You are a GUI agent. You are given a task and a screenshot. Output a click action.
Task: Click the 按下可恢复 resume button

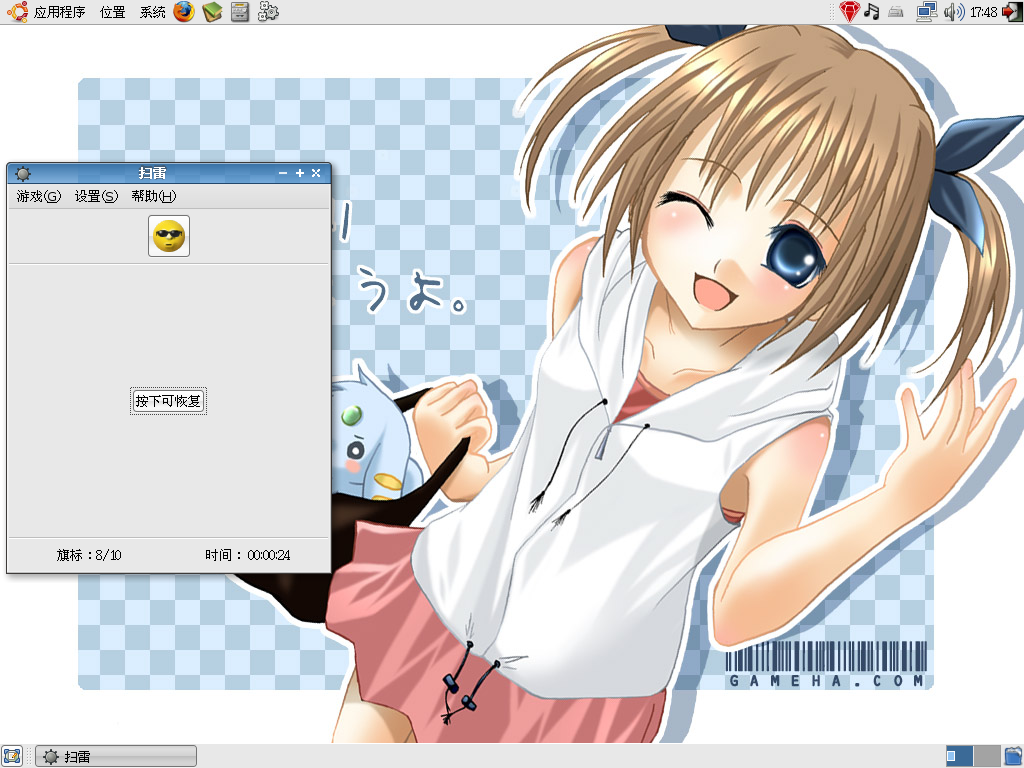168,401
